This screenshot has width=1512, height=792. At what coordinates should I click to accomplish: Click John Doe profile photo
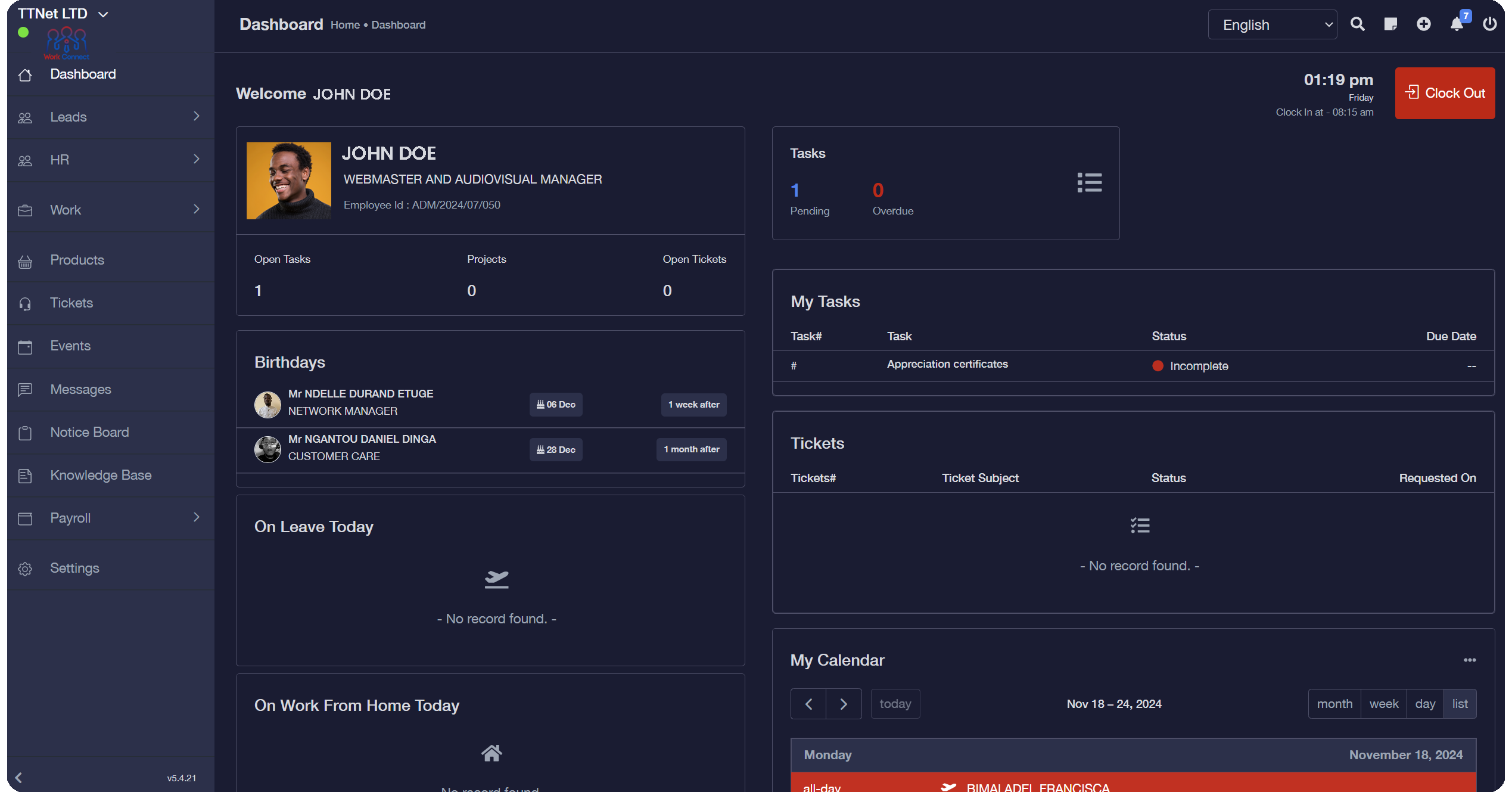tap(289, 181)
